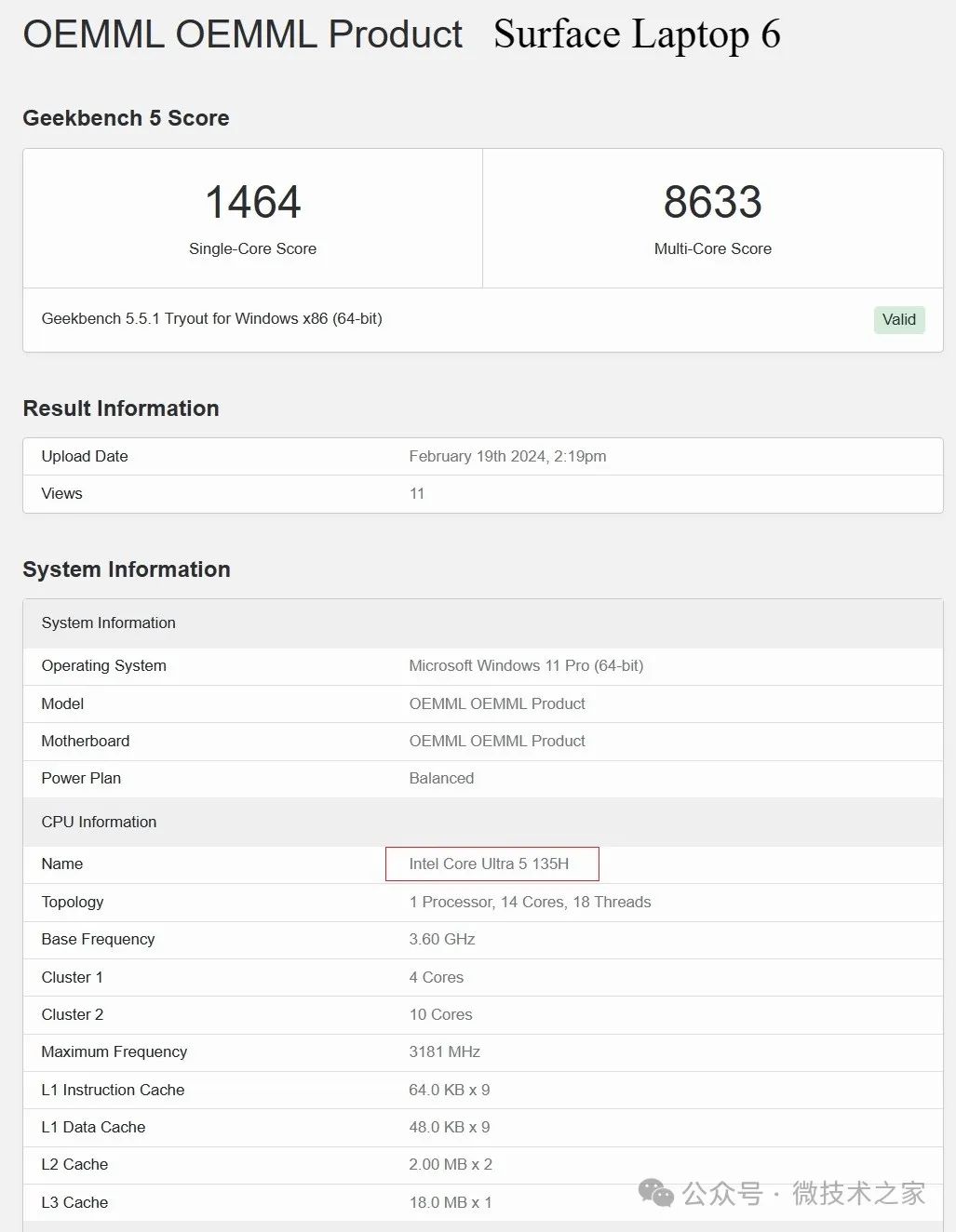Image resolution: width=956 pixels, height=1232 pixels.
Task: Click the 'Base Frequency' label
Action: [98, 939]
